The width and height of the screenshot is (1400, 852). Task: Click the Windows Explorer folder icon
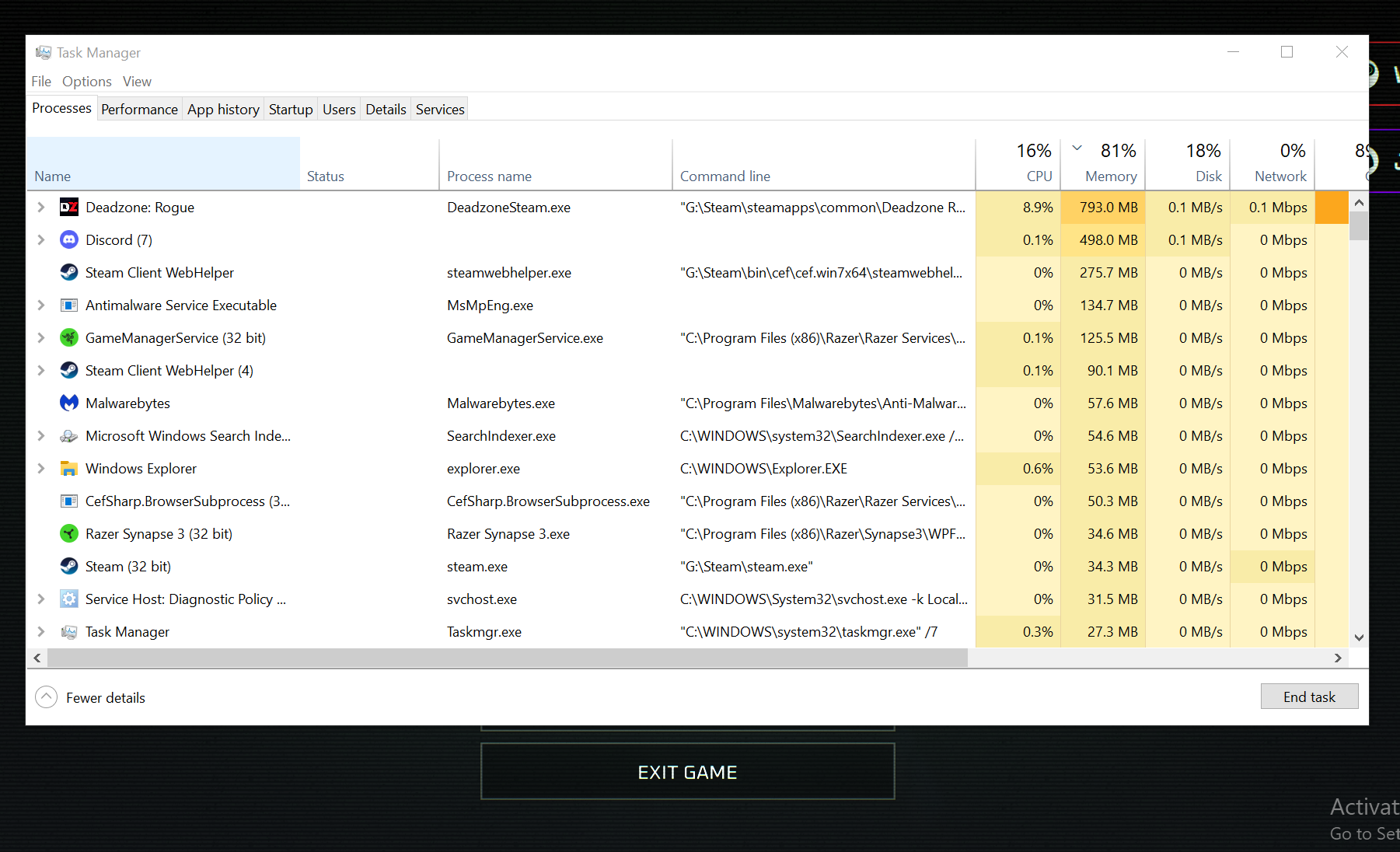click(69, 468)
